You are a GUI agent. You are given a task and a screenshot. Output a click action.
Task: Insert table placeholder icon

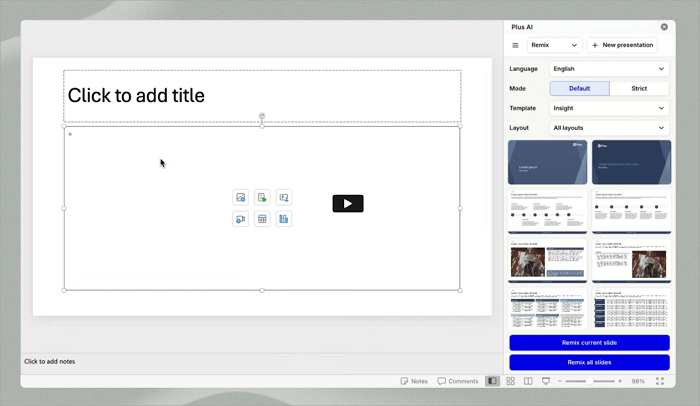click(262, 219)
